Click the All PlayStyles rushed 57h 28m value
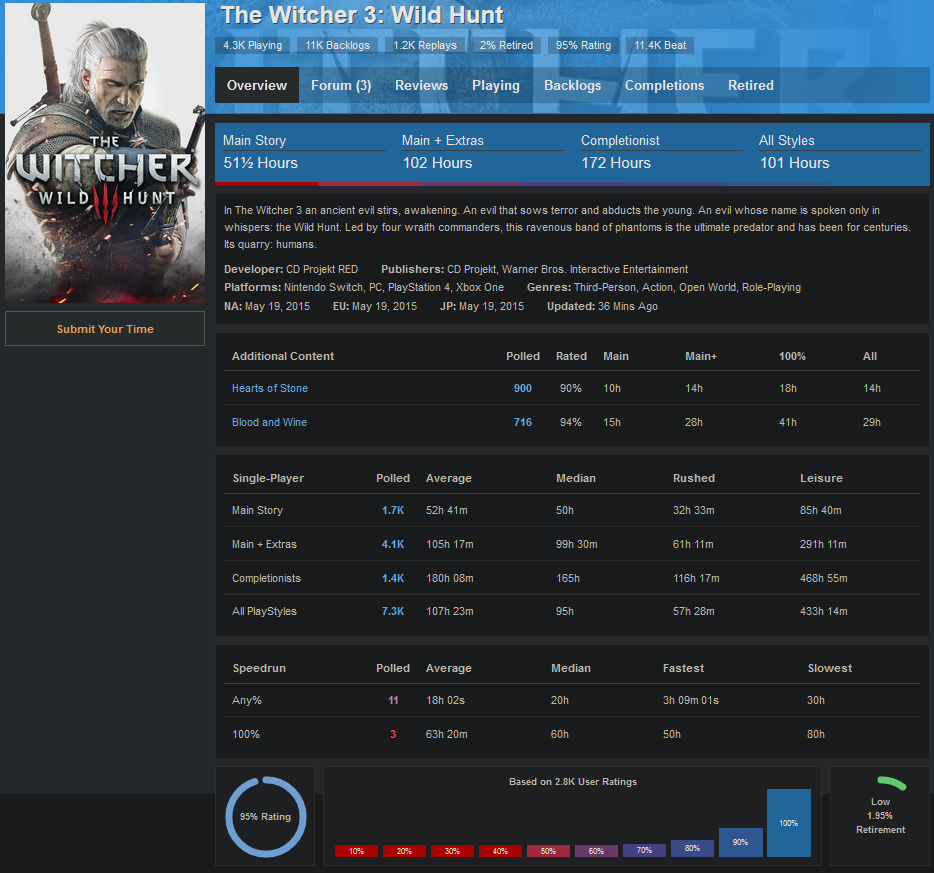 (694, 612)
